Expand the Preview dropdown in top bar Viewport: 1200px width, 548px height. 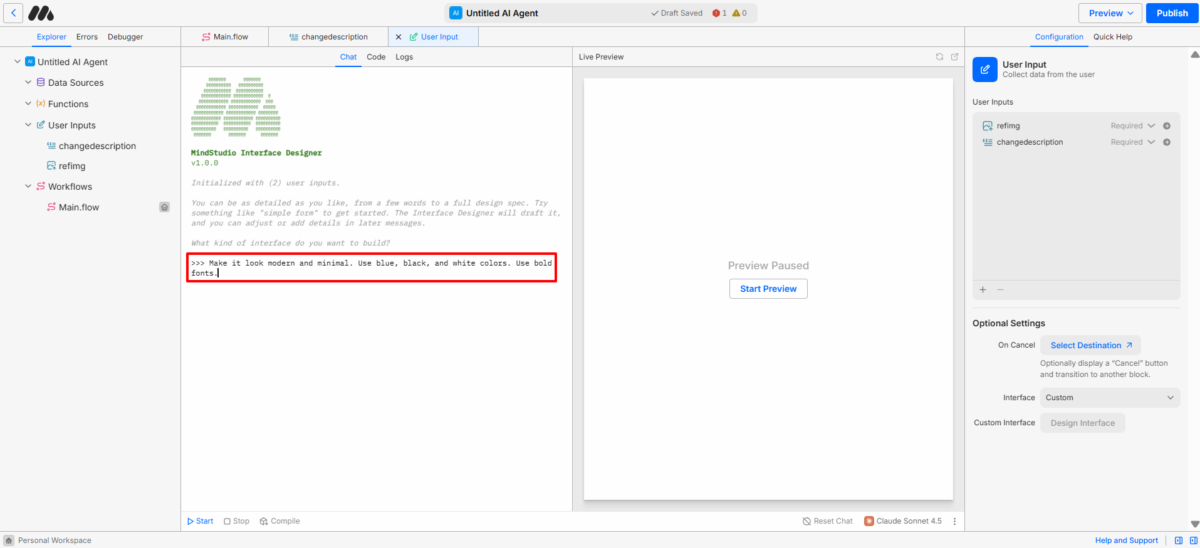click(x=1110, y=13)
